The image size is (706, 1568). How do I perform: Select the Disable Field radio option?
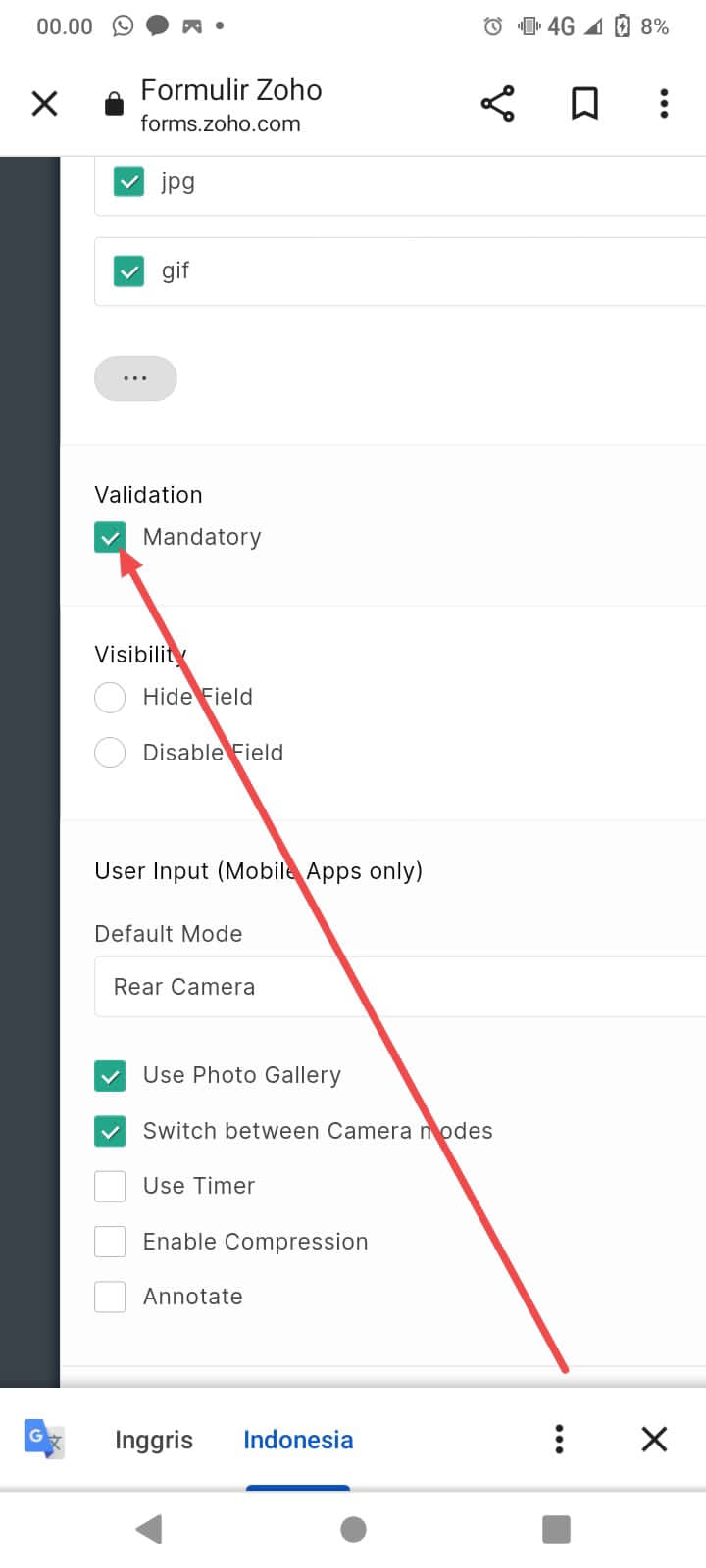point(110,753)
